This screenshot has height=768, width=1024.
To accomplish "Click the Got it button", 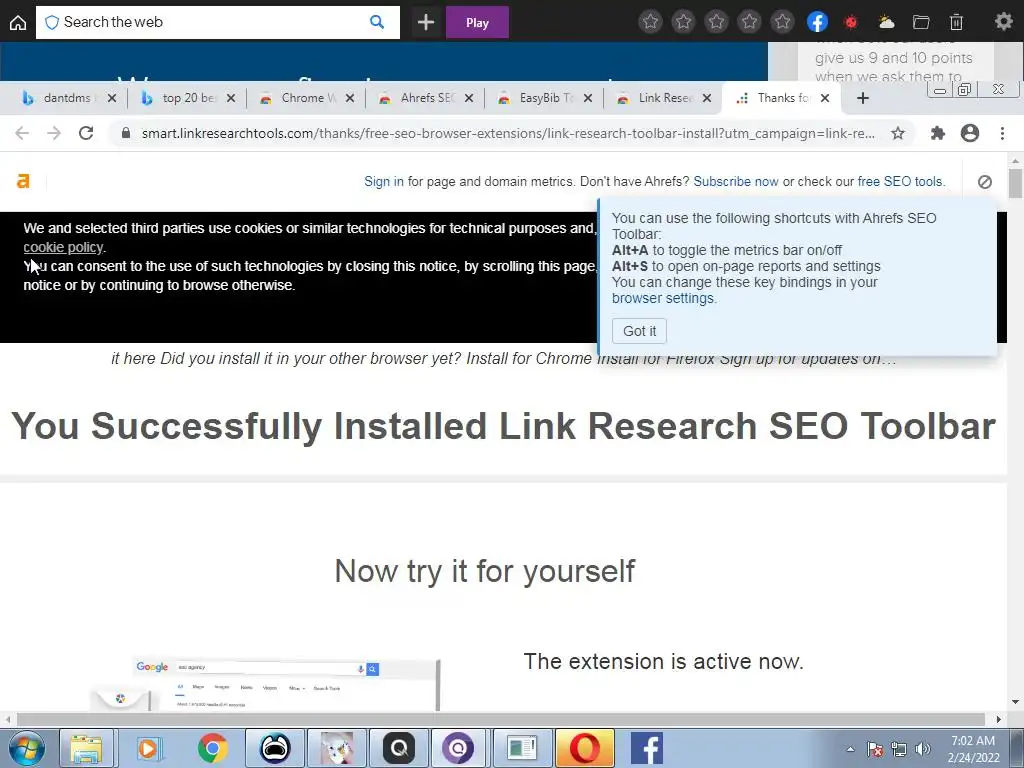I will (x=639, y=331).
